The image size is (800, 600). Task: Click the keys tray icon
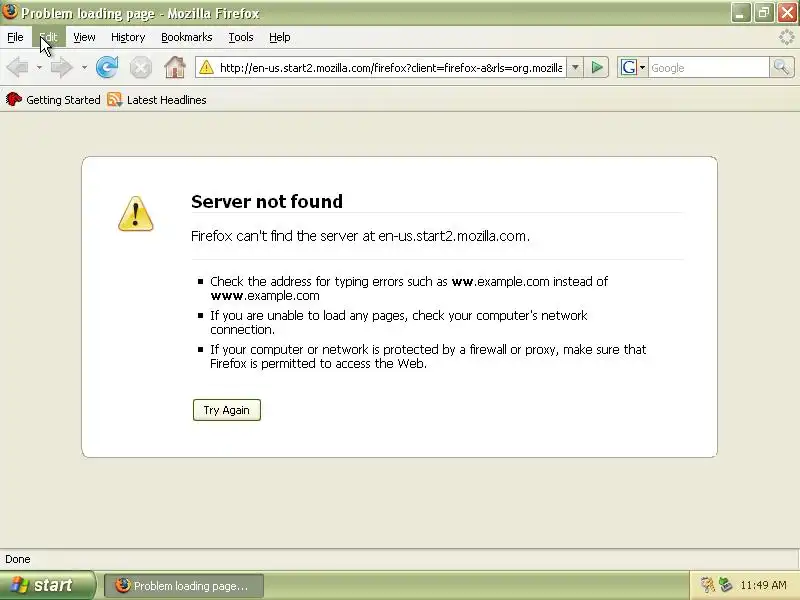(707, 585)
